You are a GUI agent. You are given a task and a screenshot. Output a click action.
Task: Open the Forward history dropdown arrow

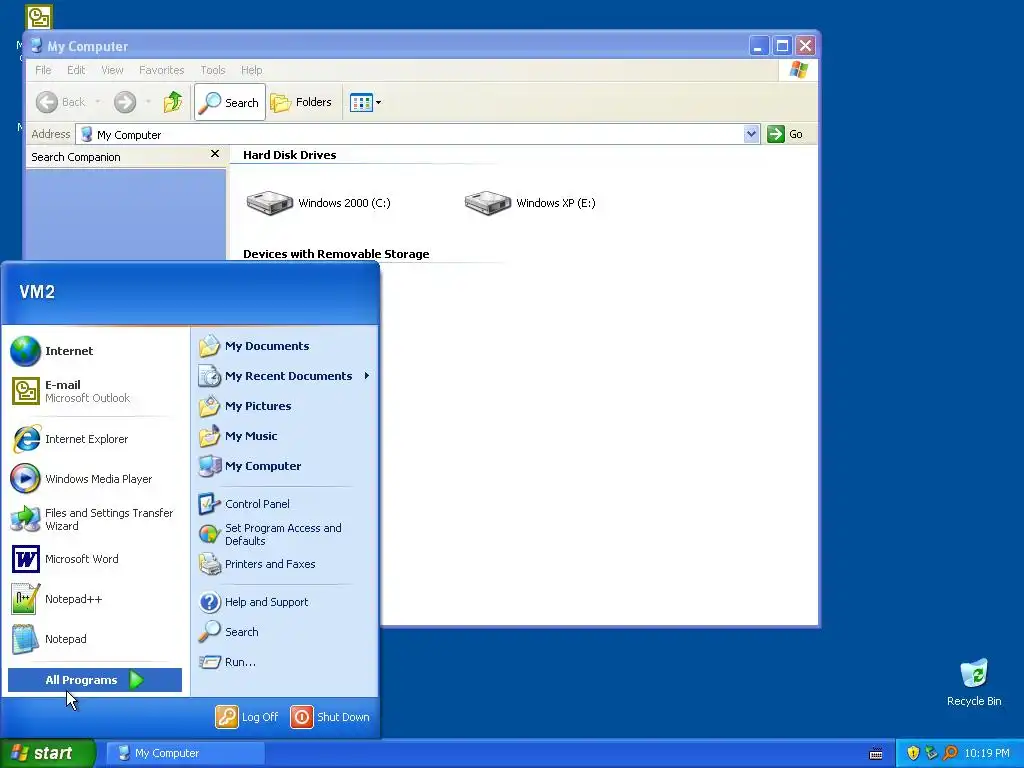click(x=148, y=102)
